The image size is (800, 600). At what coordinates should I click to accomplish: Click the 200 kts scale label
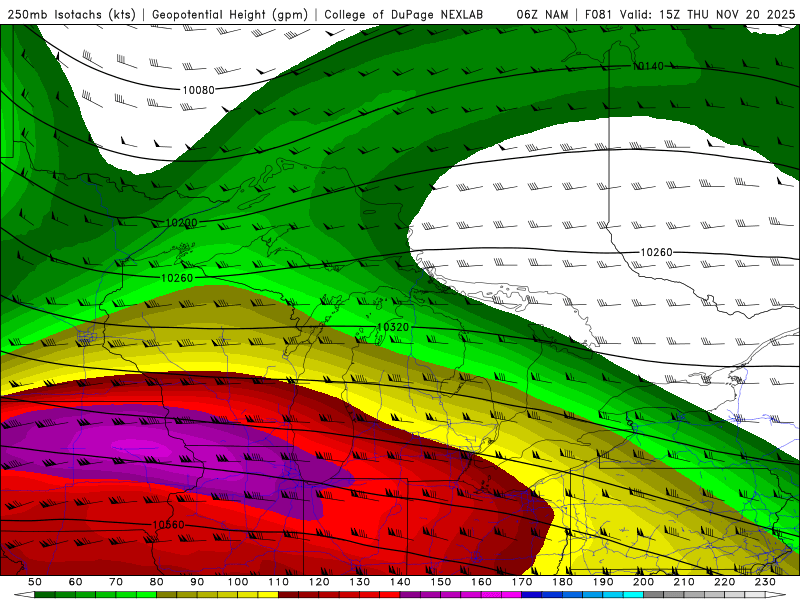tap(643, 582)
